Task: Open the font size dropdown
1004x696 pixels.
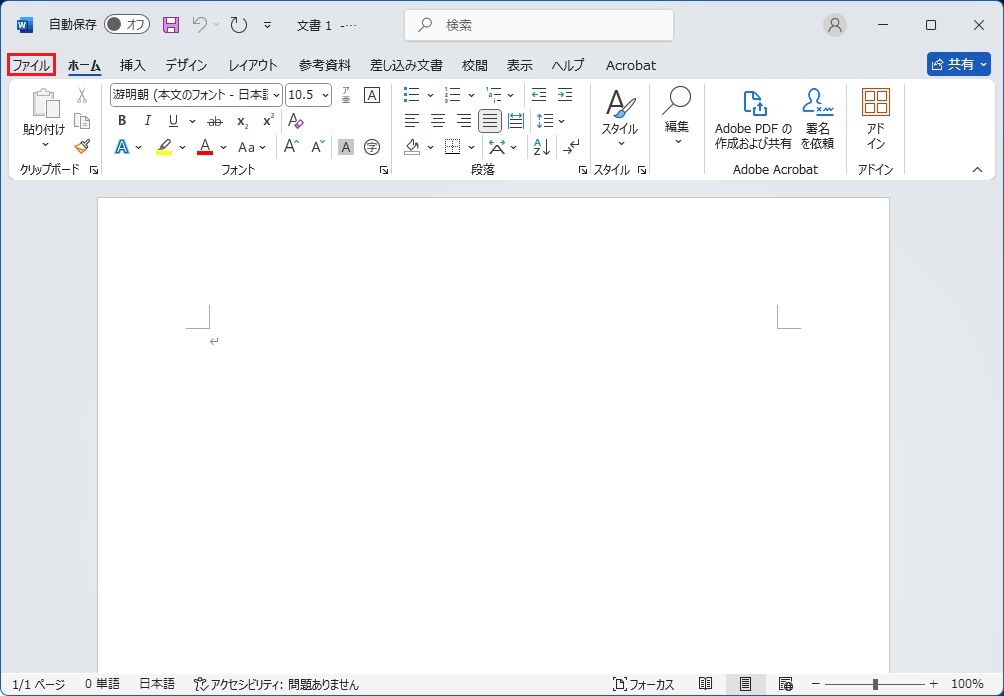Action: click(x=325, y=95)
